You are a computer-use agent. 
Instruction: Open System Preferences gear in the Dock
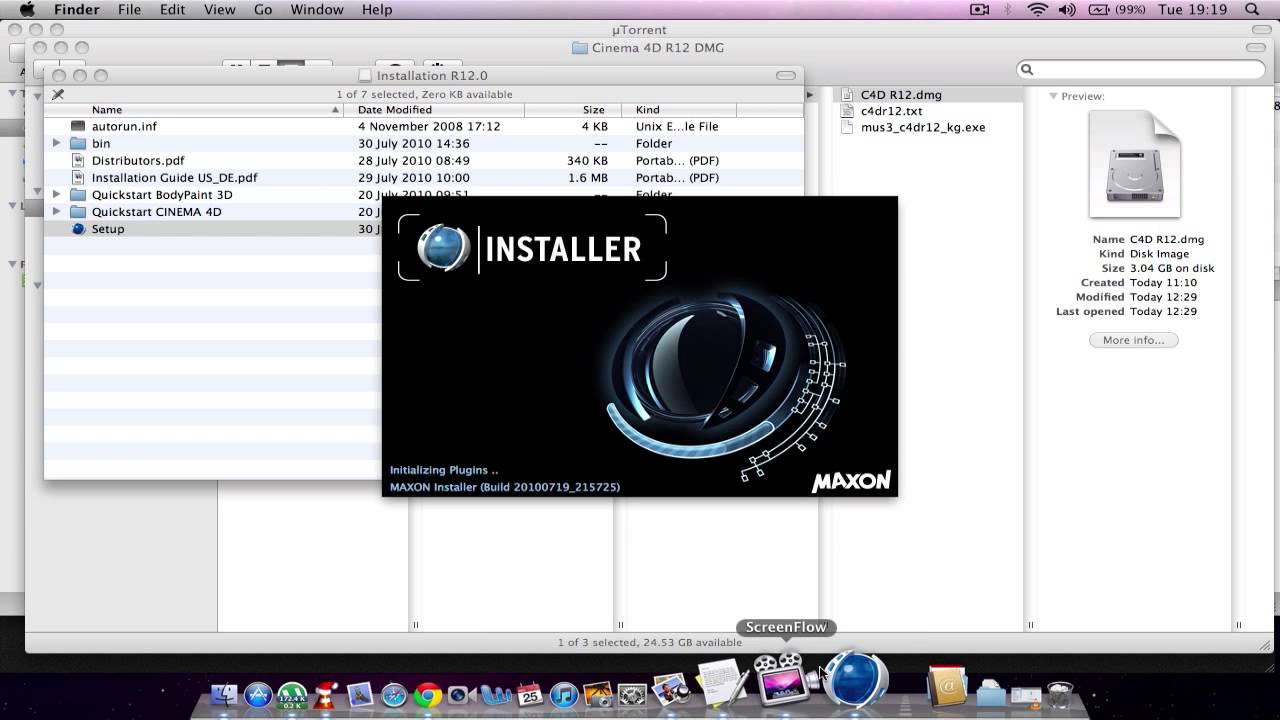coord(632,695)
